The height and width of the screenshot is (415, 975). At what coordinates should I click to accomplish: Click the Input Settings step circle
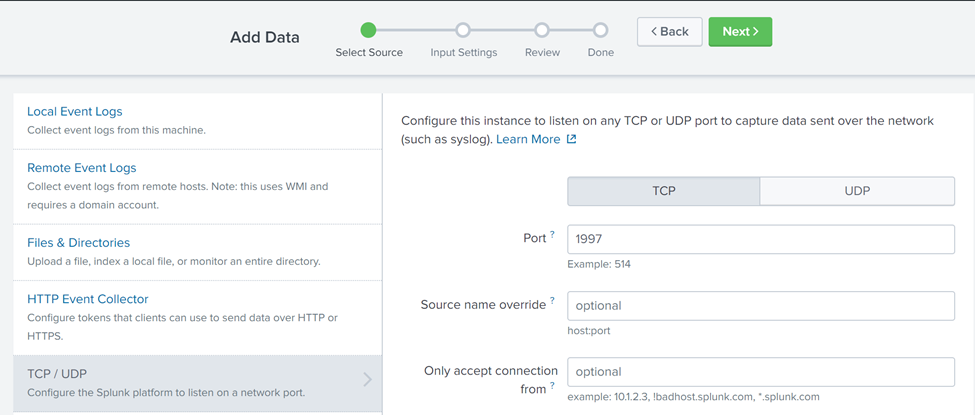pyautogui.click(x=463, y=30)
